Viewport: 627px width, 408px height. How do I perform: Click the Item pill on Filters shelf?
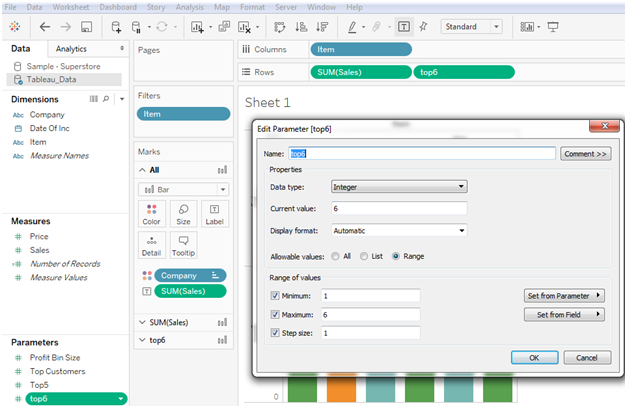tap(184, 114)
